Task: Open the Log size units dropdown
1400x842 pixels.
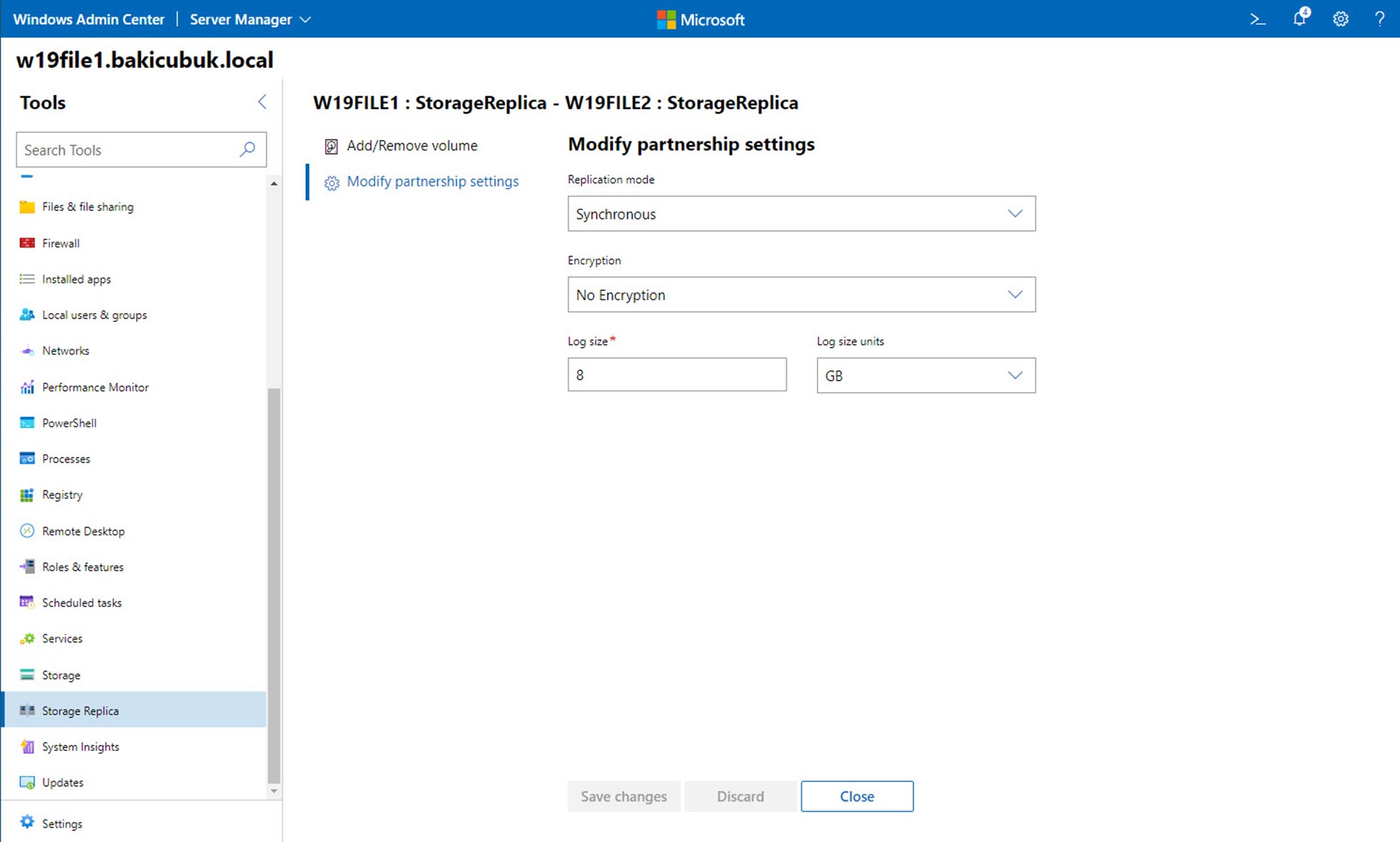Action: coord(926,375)
